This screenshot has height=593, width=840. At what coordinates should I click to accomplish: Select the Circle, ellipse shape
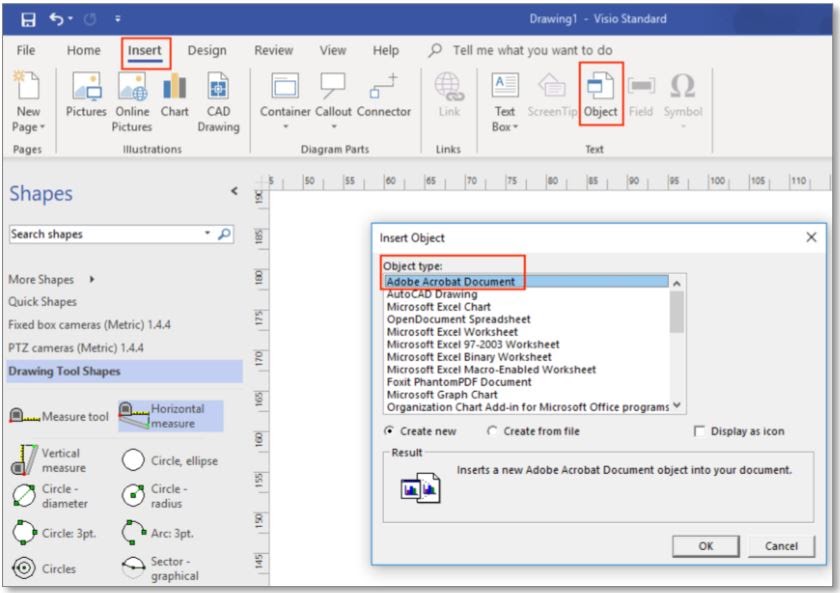pos(169,460)
